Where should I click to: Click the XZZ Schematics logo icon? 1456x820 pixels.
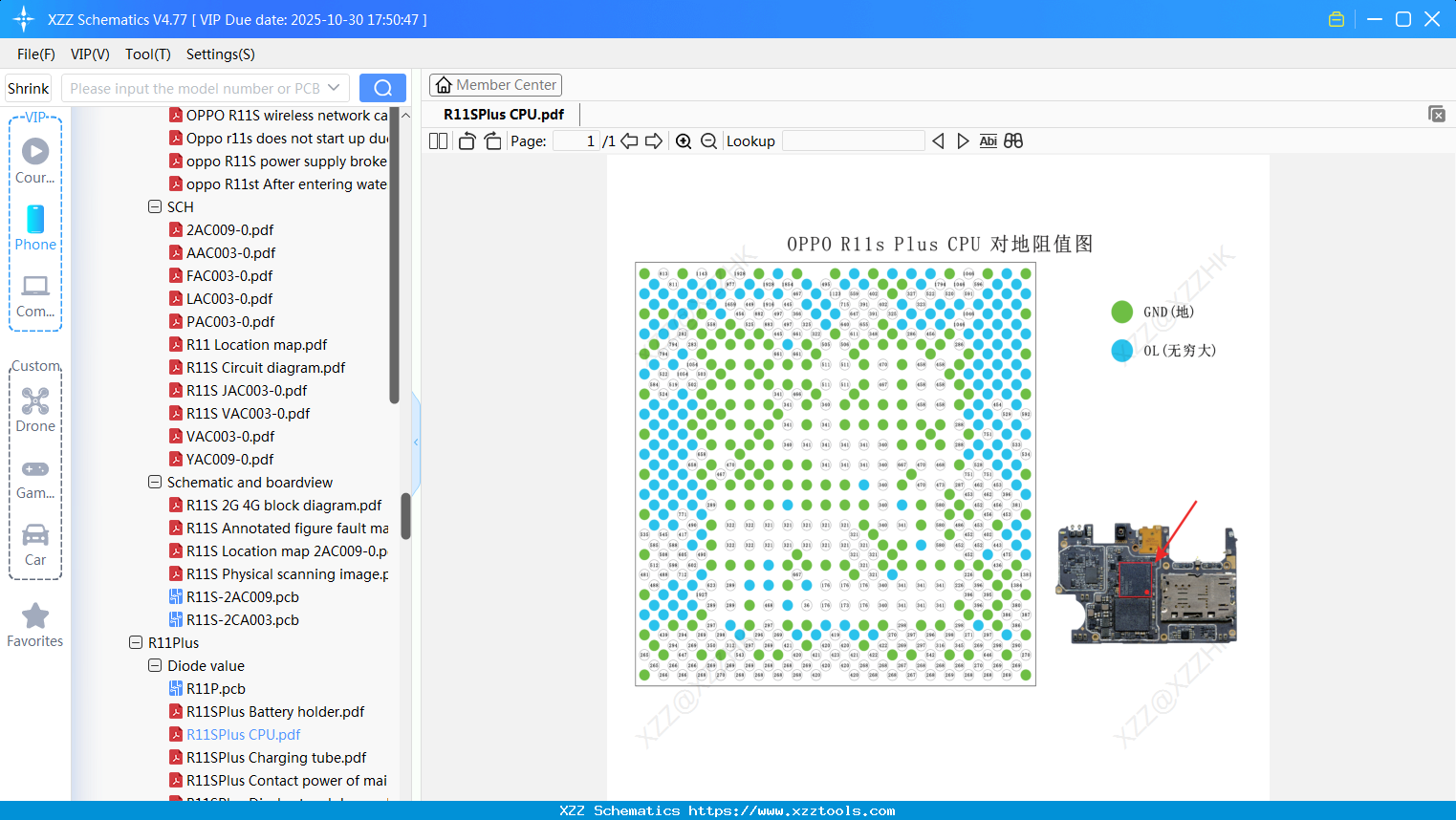pyautogui.click(x=24, y=19)
